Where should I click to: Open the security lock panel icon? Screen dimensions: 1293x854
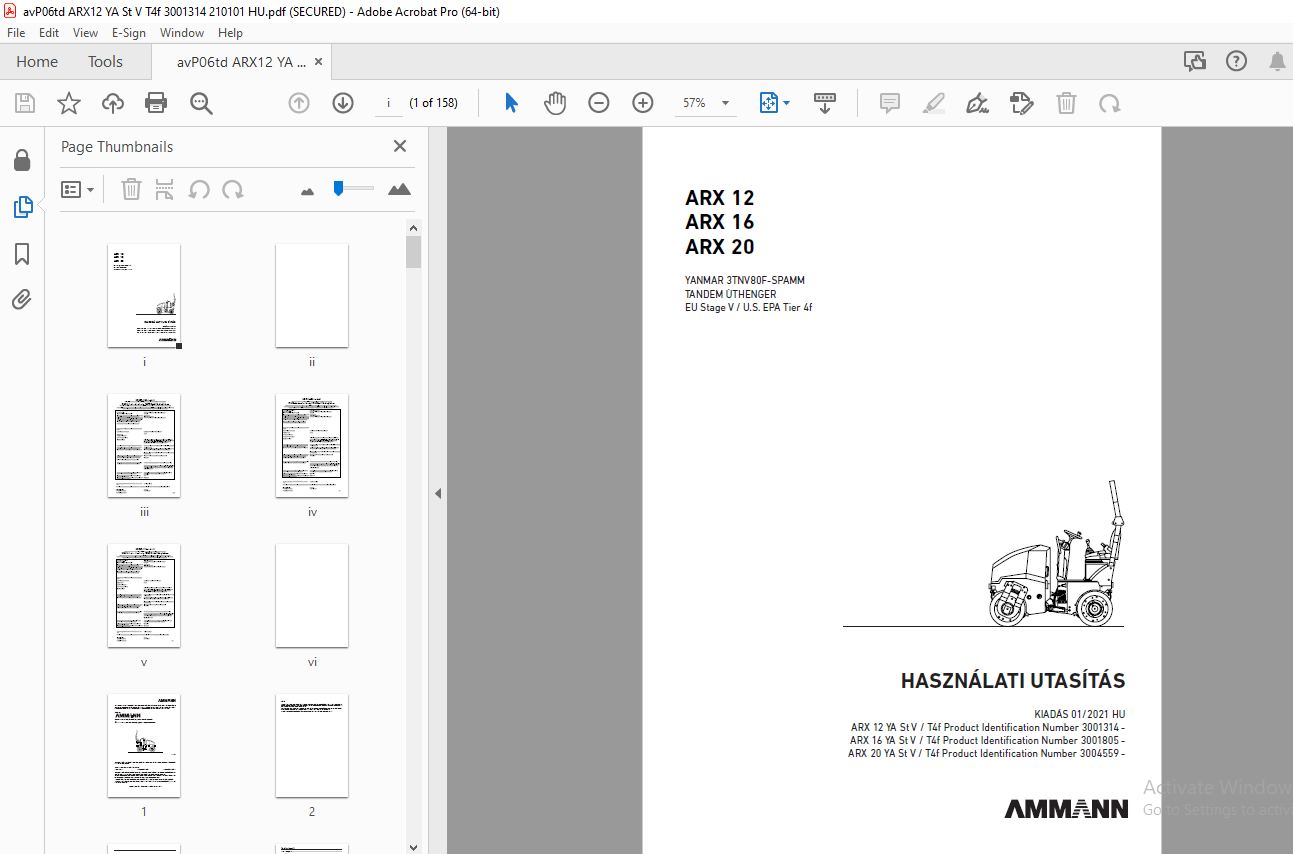22,160
